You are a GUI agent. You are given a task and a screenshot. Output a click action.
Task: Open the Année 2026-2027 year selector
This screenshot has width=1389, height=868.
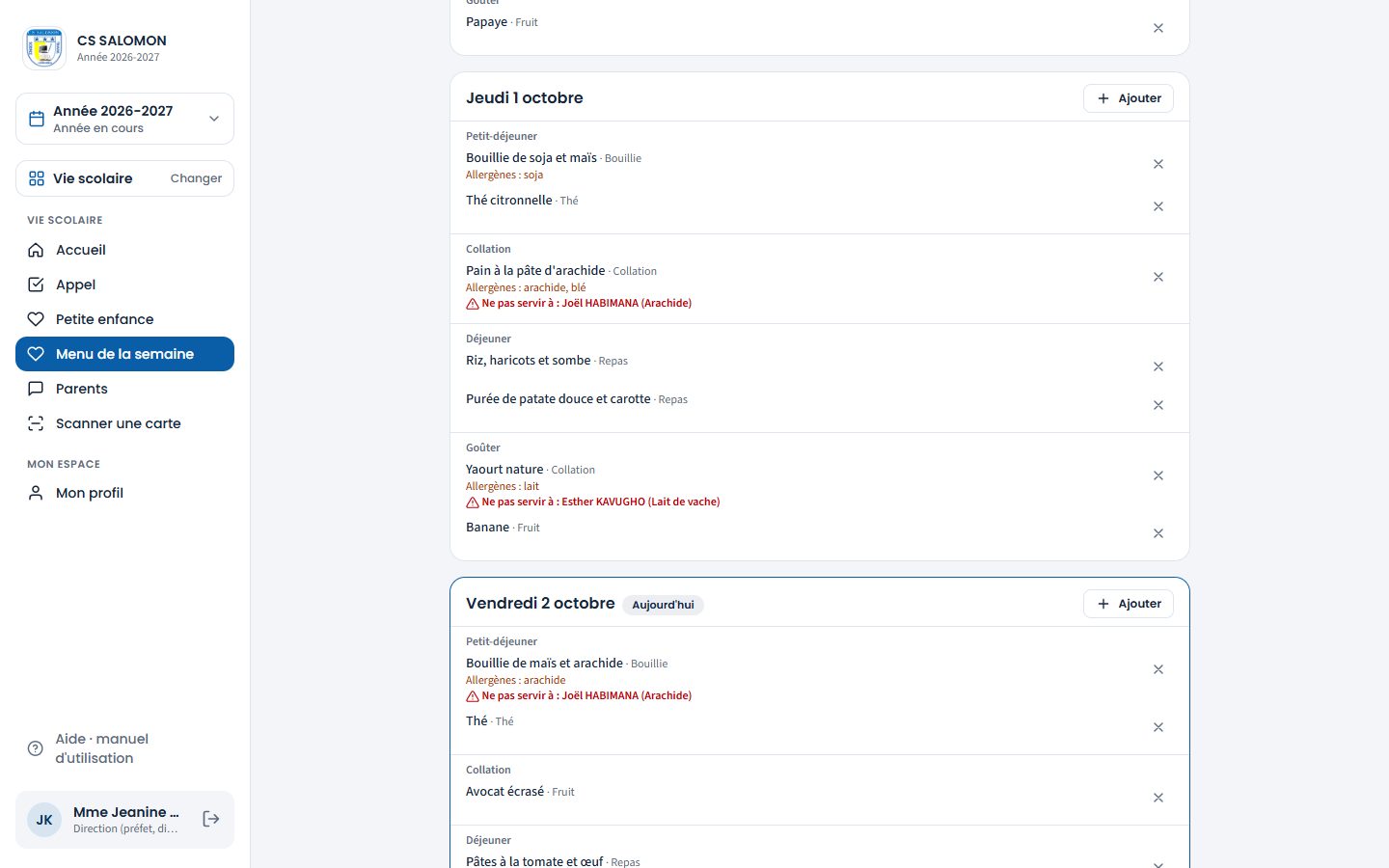124,119
